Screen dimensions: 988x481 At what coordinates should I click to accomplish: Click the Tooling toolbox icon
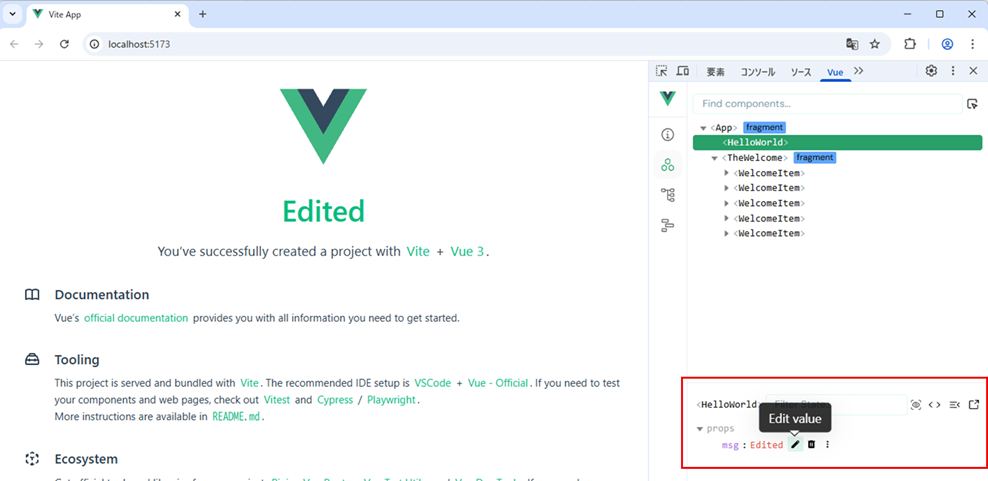(32, 360)
